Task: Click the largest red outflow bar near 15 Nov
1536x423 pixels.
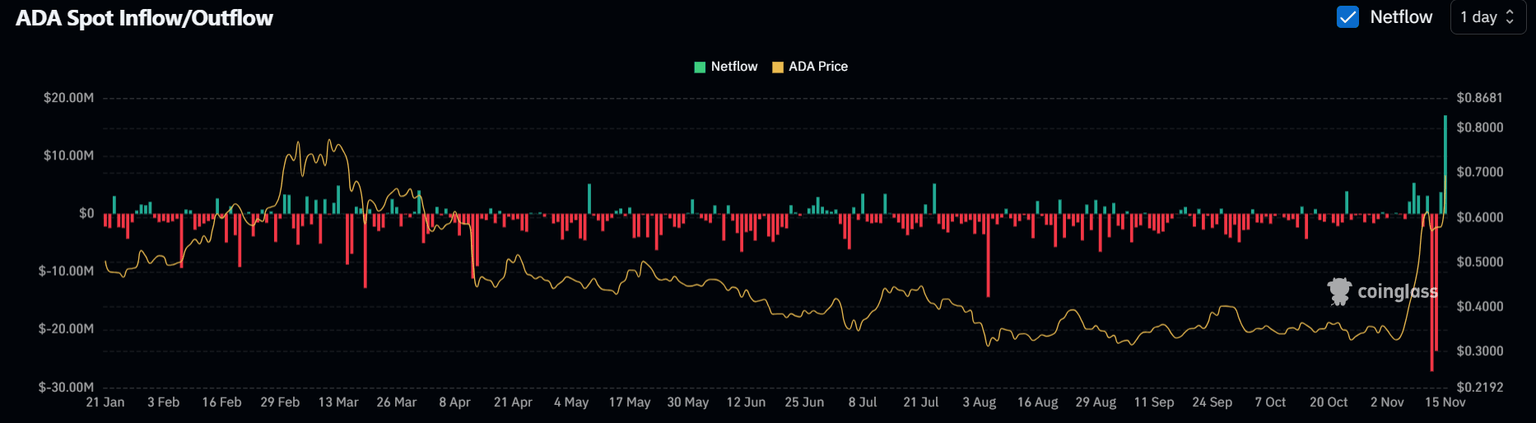Action: (x=1432, y=292)
